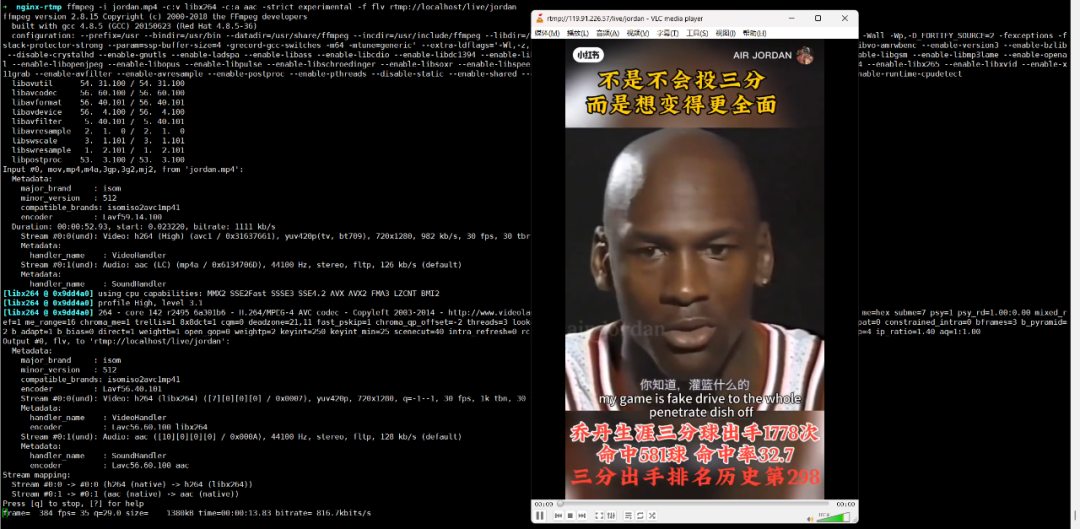Expand the 音频(A) Audio menu
1080x529 pixels.
click(607, 33)
